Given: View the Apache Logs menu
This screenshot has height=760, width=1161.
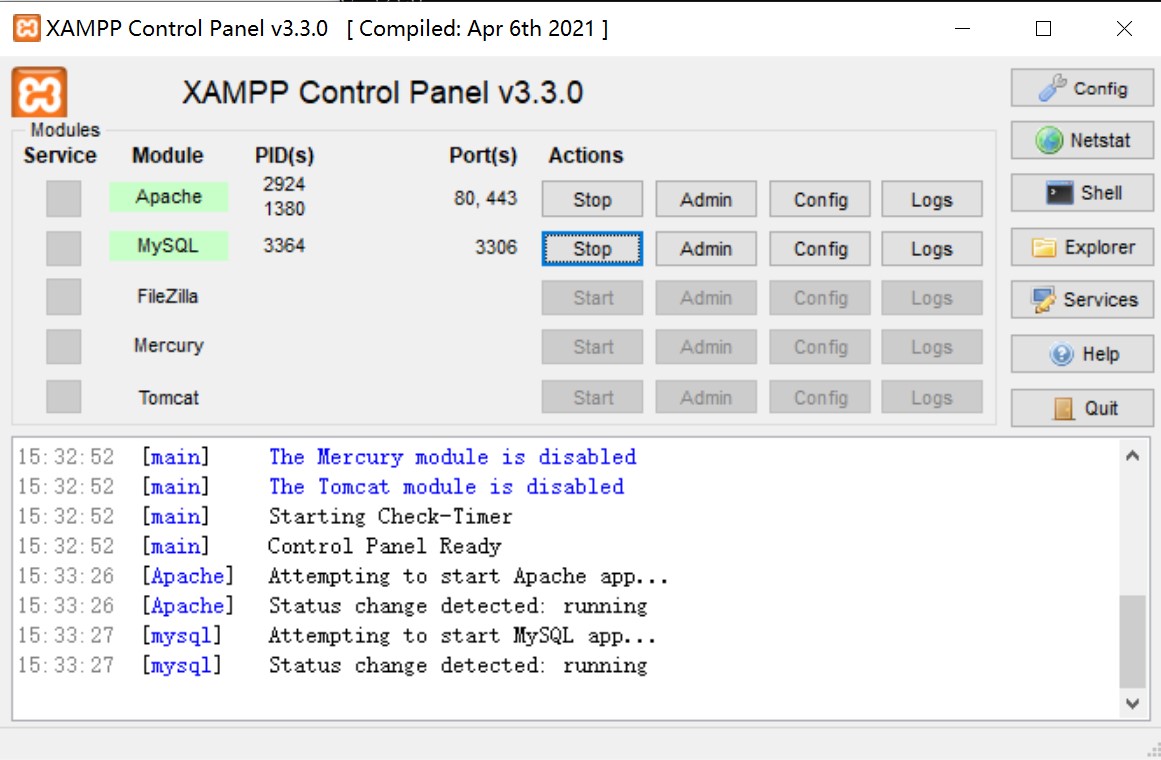Looking at the screenshot, I should (x=931, y=199).
